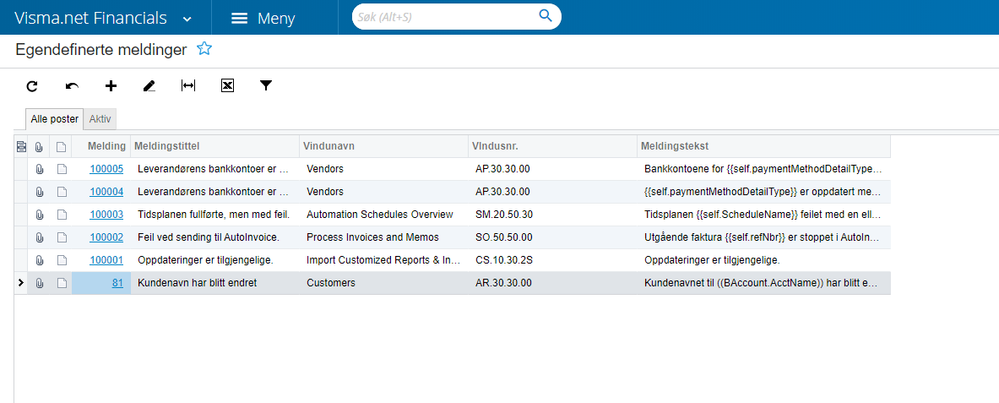
Task: Click the pencil edit icon
Action: click(x=150, y=86)
